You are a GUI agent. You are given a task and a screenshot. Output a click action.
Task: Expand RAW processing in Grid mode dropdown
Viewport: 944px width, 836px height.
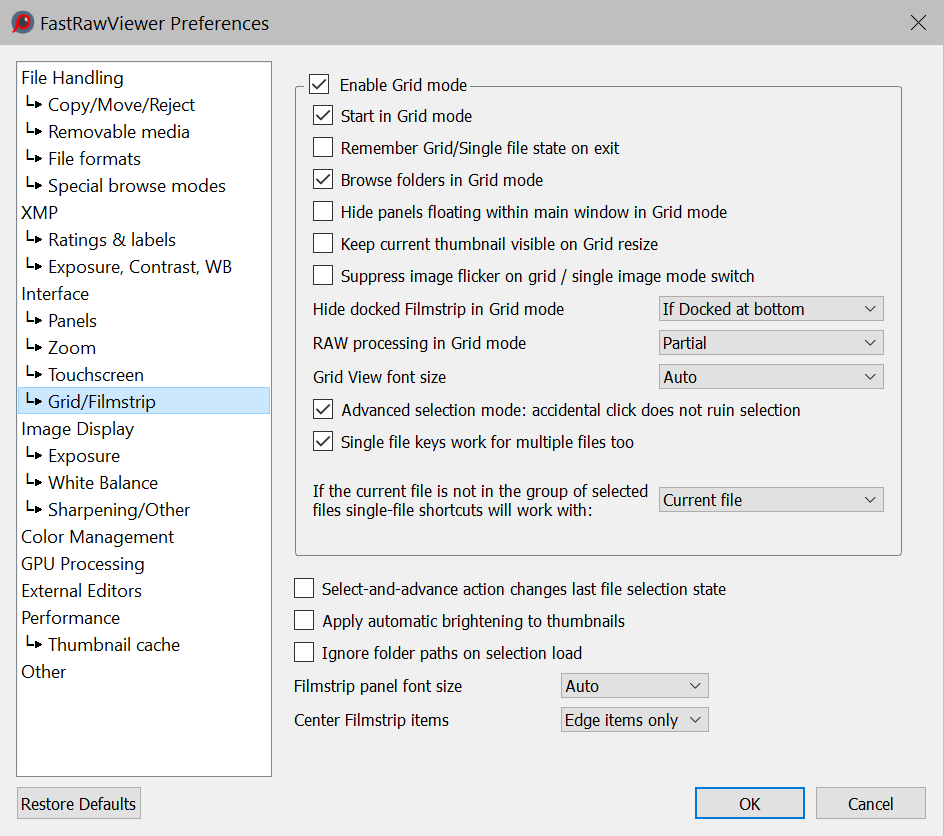[x=771, y=343]
